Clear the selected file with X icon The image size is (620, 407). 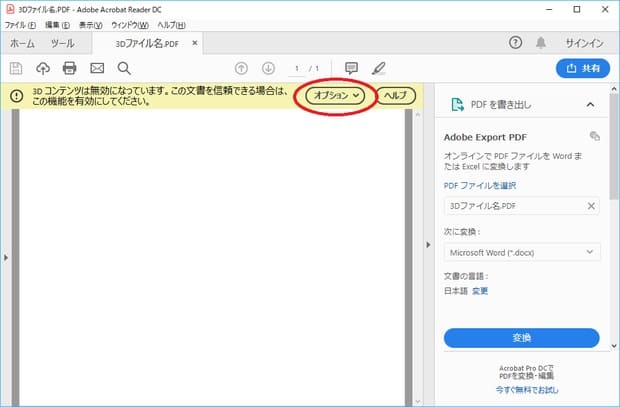[591, 206]
